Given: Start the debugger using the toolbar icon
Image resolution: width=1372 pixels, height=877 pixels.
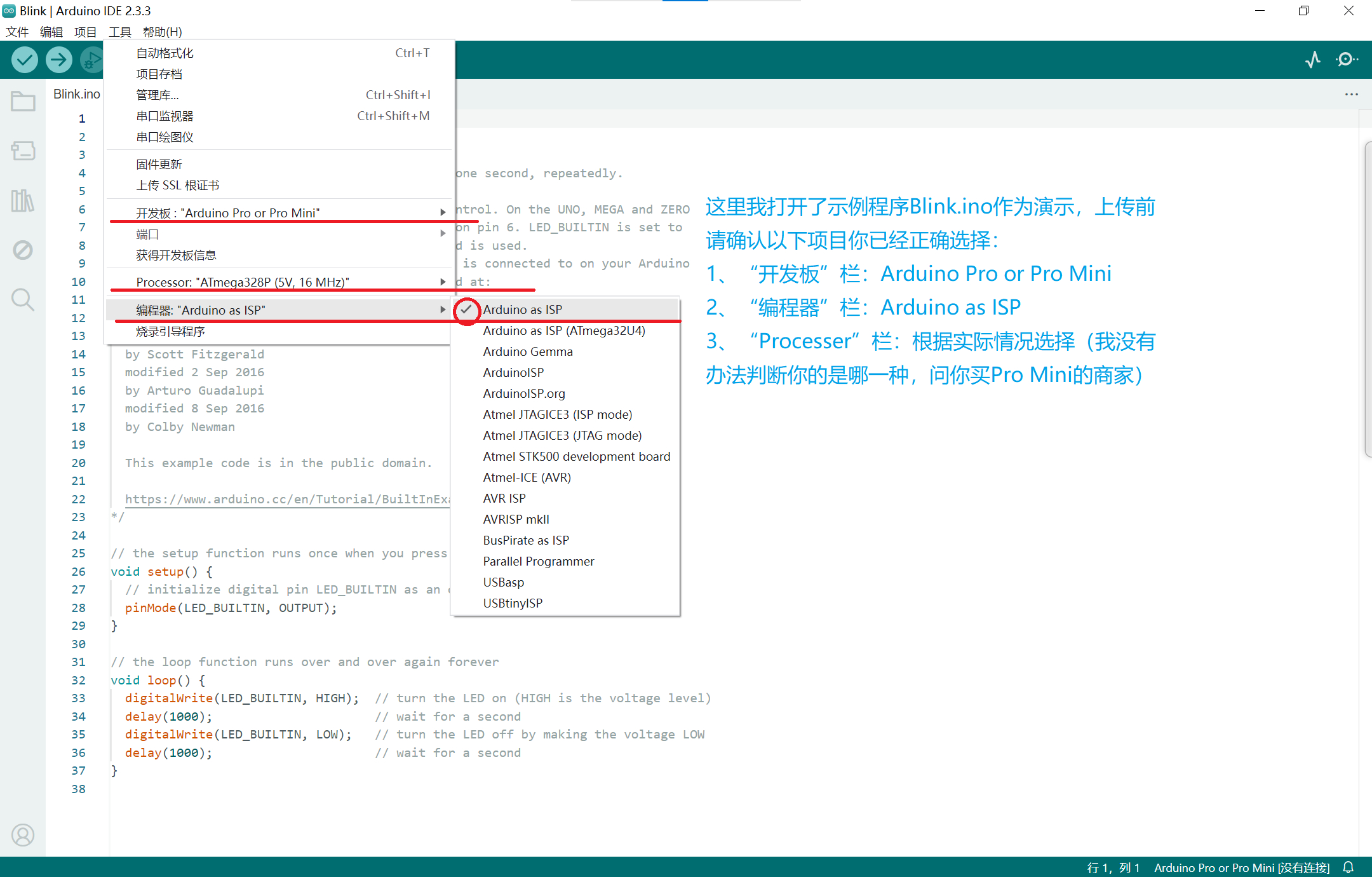Looking at the screenshot, I should 91,60.
